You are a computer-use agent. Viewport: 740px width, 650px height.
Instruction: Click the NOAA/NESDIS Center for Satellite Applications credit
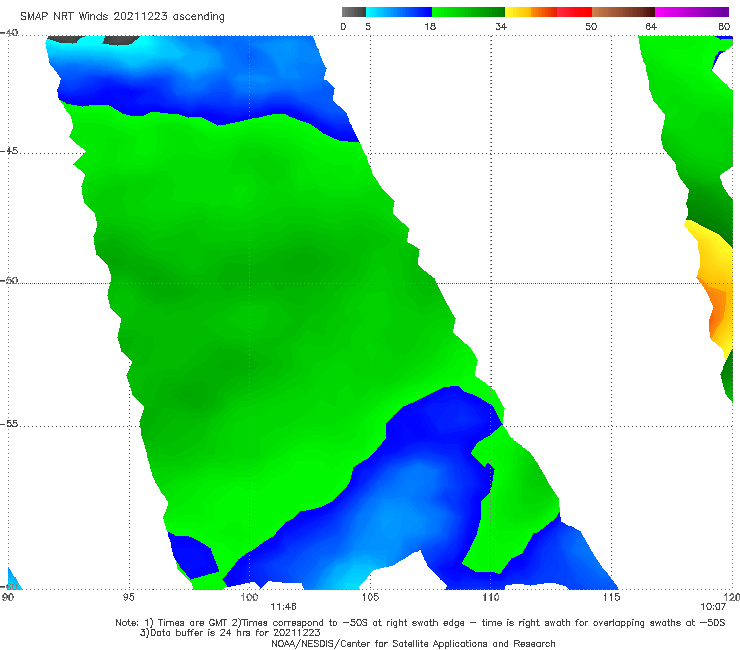pyautogui.click(x=413, y=643)
